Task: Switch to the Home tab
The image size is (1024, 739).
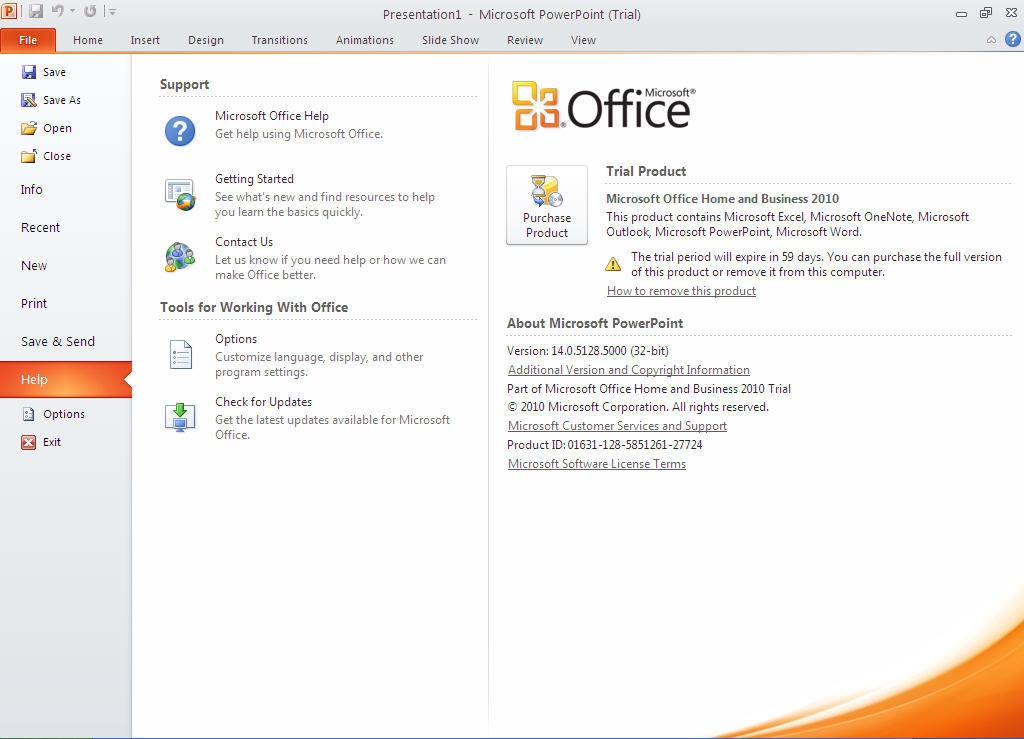Action: (88, 40)
